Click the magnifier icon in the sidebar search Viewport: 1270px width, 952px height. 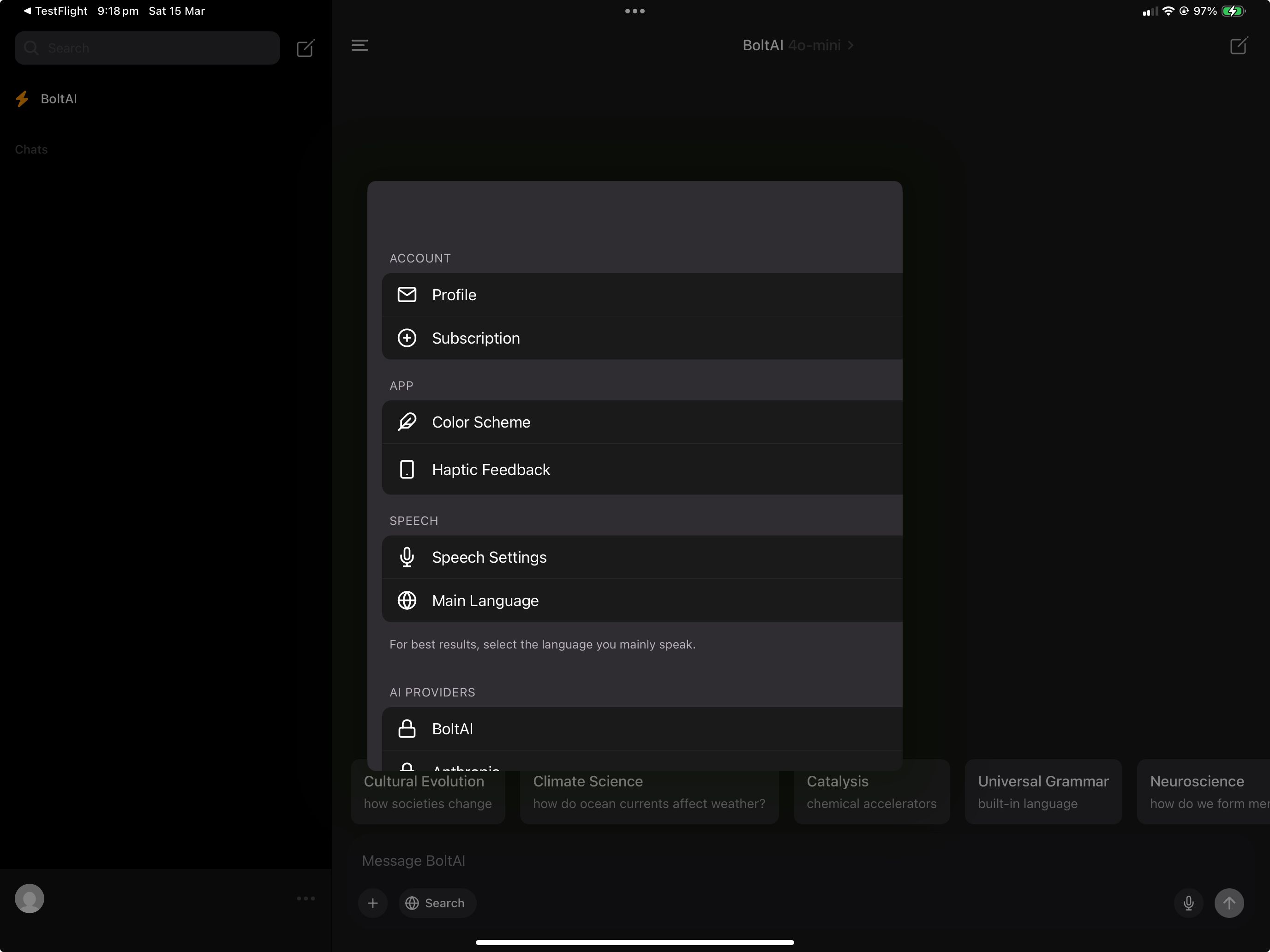pyautogui.click(x=31, y=48)
